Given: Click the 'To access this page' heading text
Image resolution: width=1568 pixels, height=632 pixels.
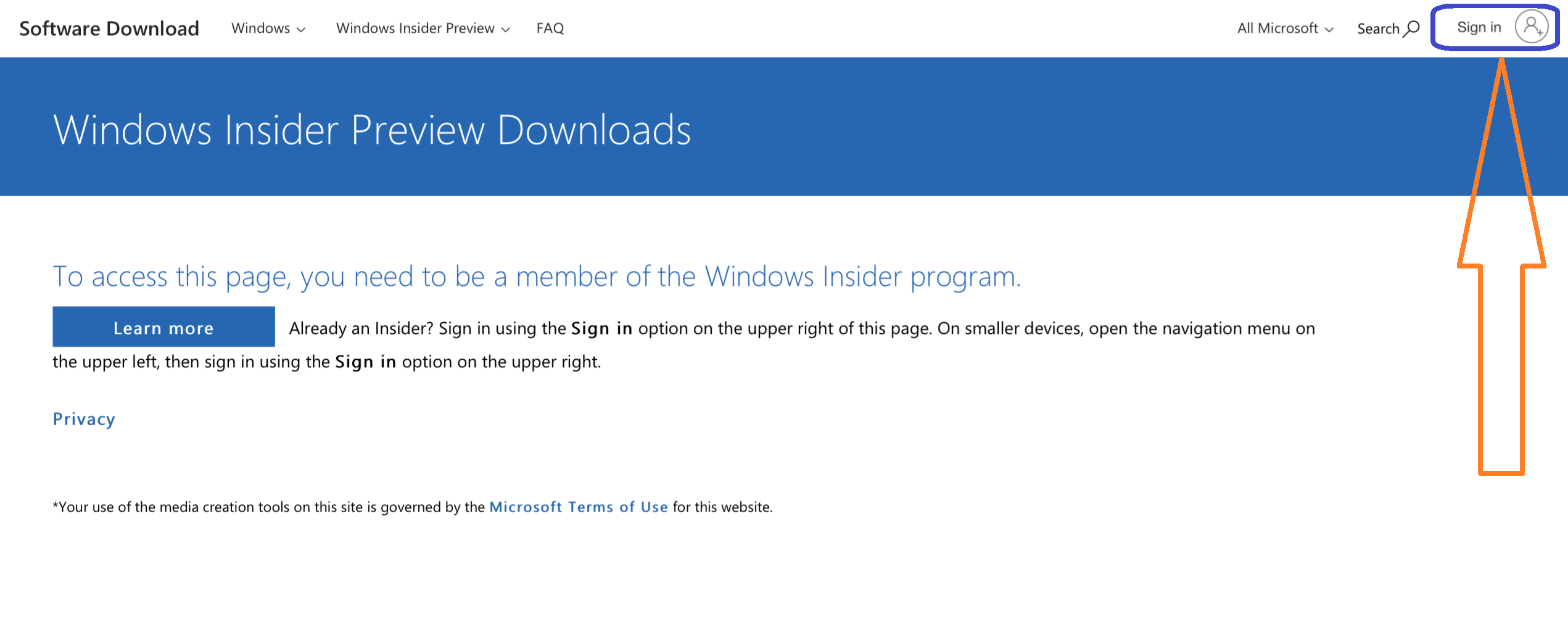Looking at the screenshot, I should click(537, 276).
